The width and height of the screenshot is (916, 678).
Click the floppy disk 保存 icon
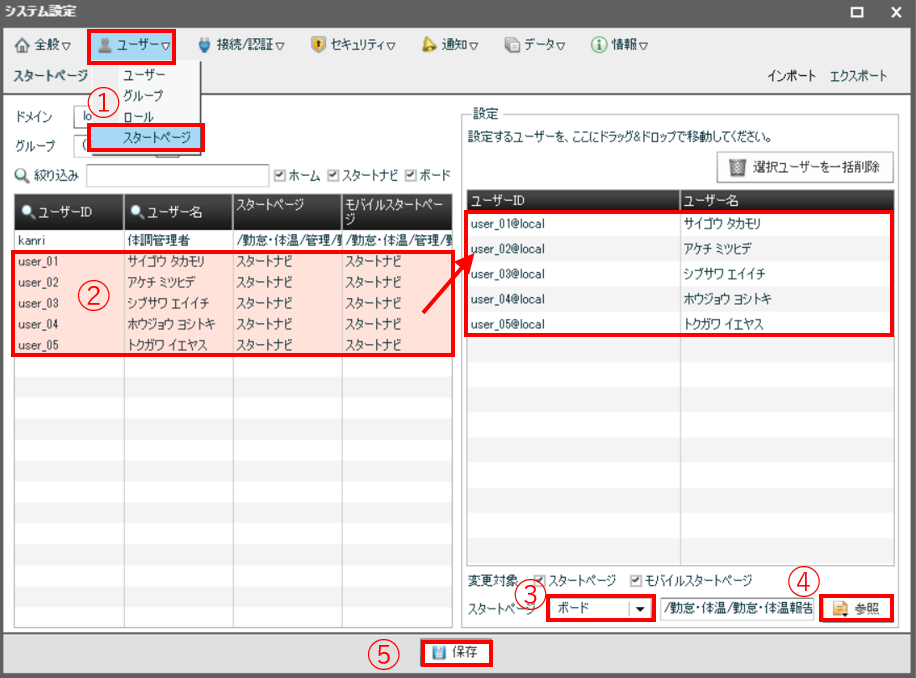(x=438, y=653)
